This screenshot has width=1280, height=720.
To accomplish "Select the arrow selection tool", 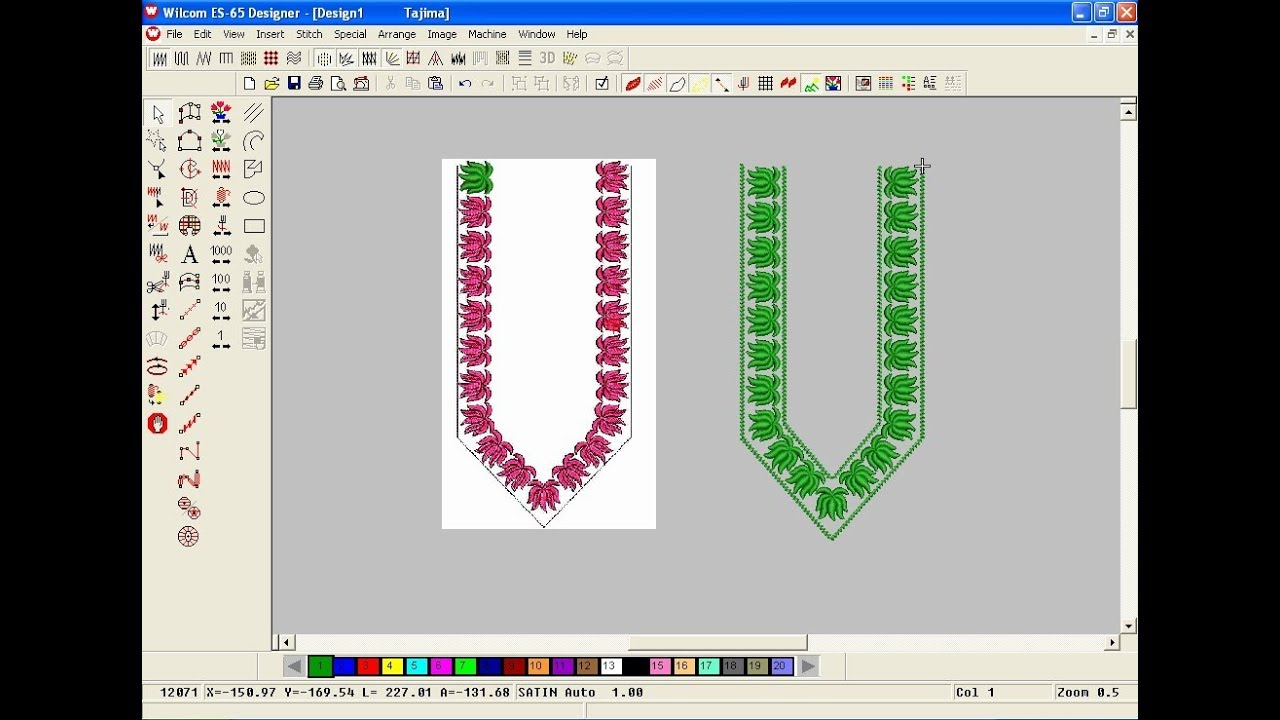I will click(x=158, y=114).
